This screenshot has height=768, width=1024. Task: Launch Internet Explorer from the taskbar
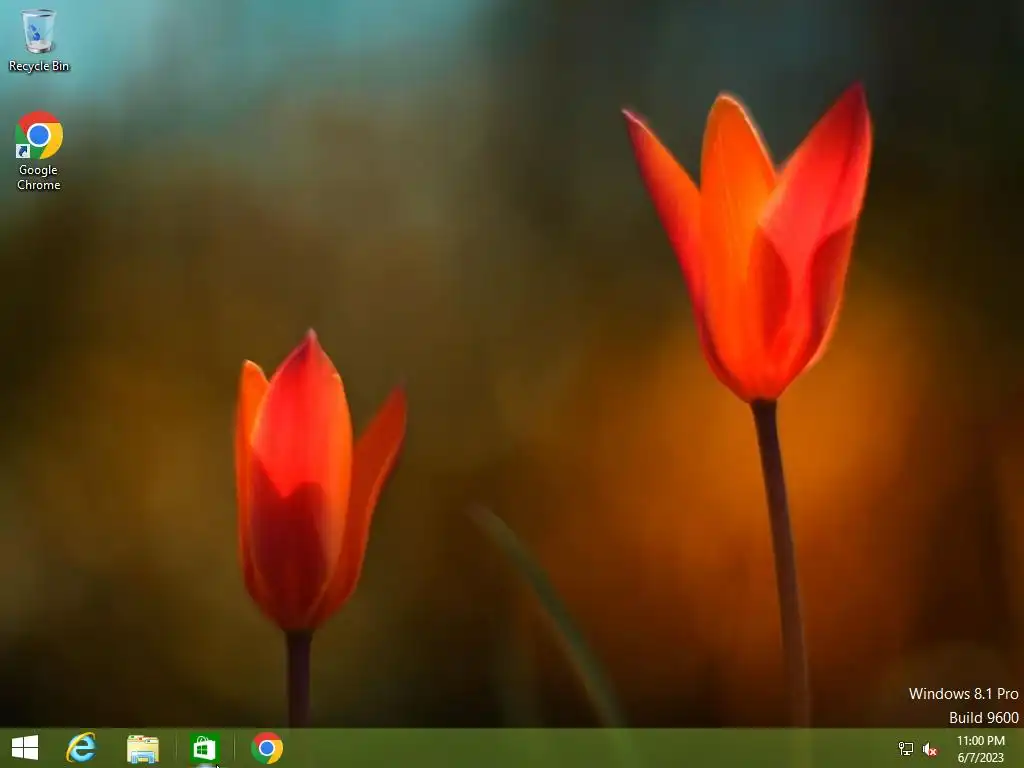[x=81, y=748]
